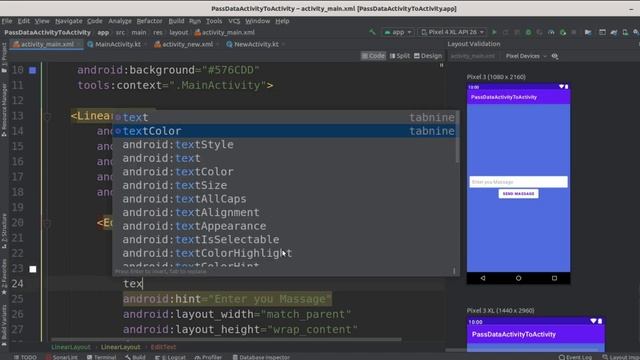Choose android:textAllCaps from completion list
The width and height of the screenshot is (640, 360).
285,199
